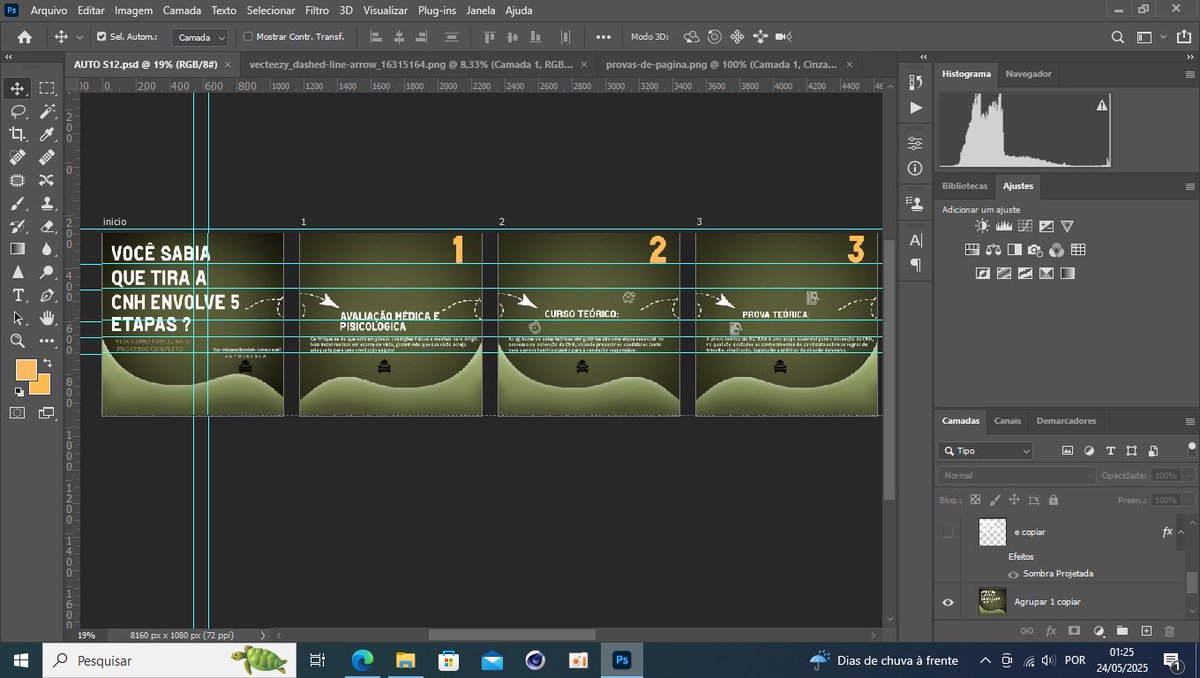Open the Preen. fill dropdown
The width and height of the screenshot is (1200, 678).
(x=1187, y=499)
